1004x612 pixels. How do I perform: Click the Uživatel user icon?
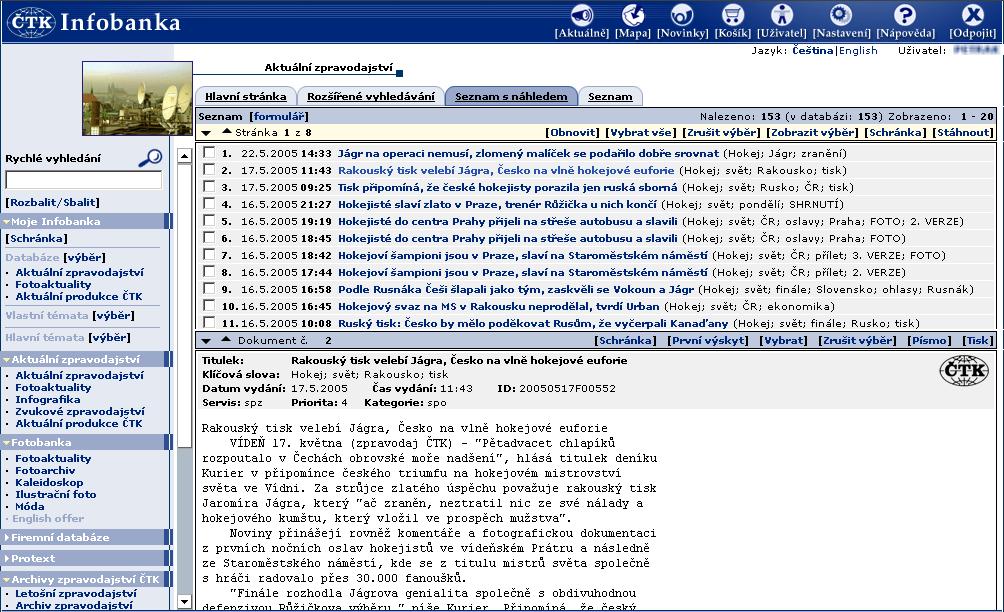[789, 15]
